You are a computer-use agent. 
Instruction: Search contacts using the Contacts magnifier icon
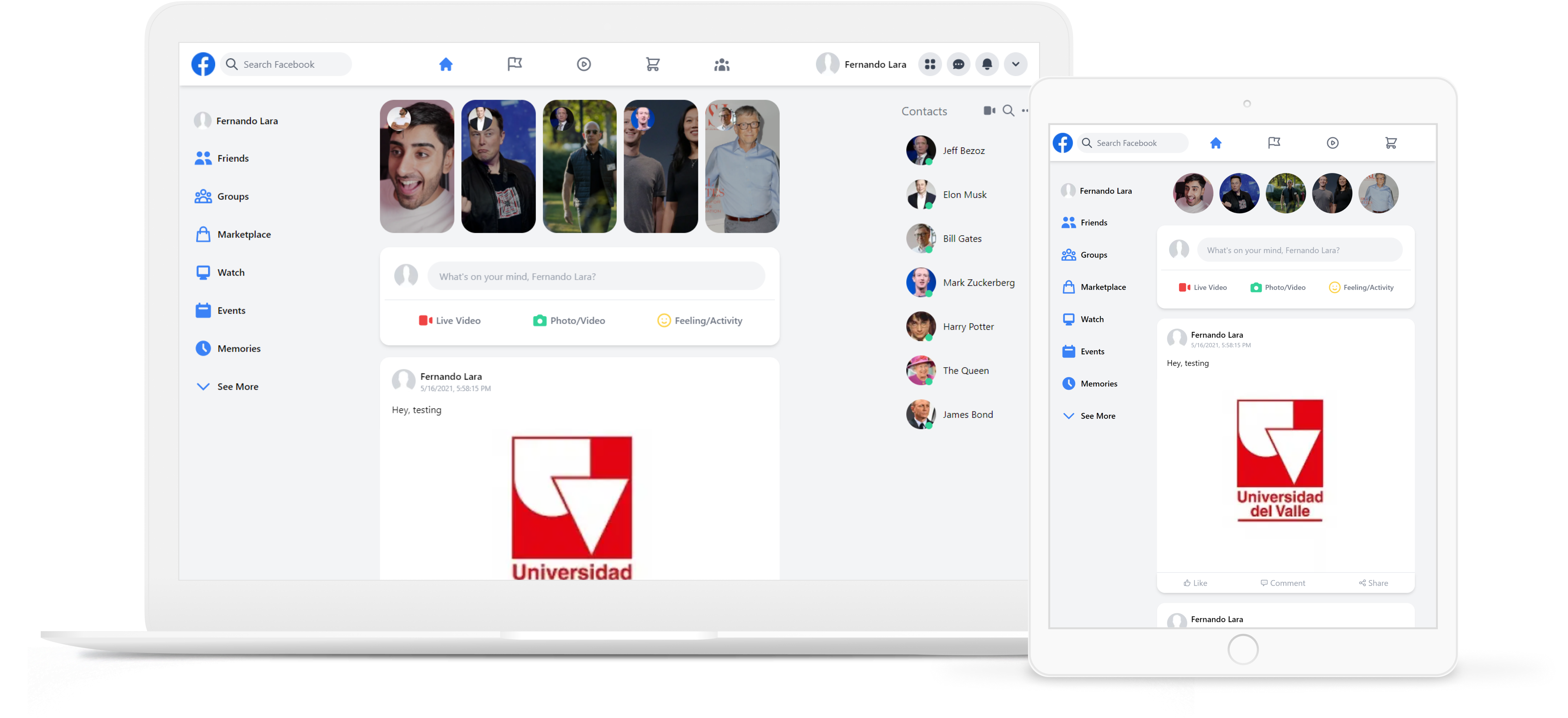coord(1008,111)
